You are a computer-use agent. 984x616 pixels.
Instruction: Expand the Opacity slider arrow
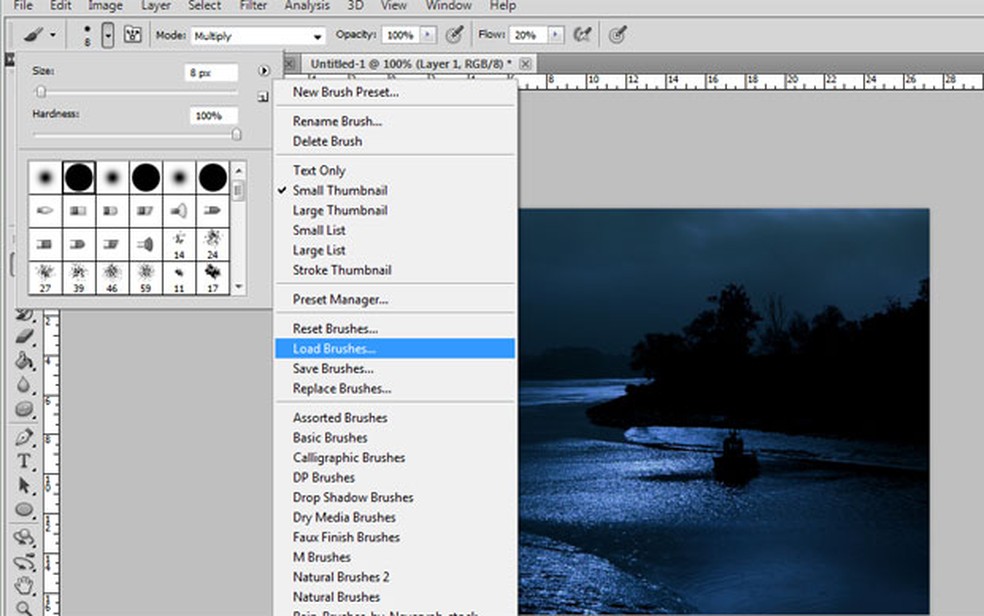coord(428,35)
